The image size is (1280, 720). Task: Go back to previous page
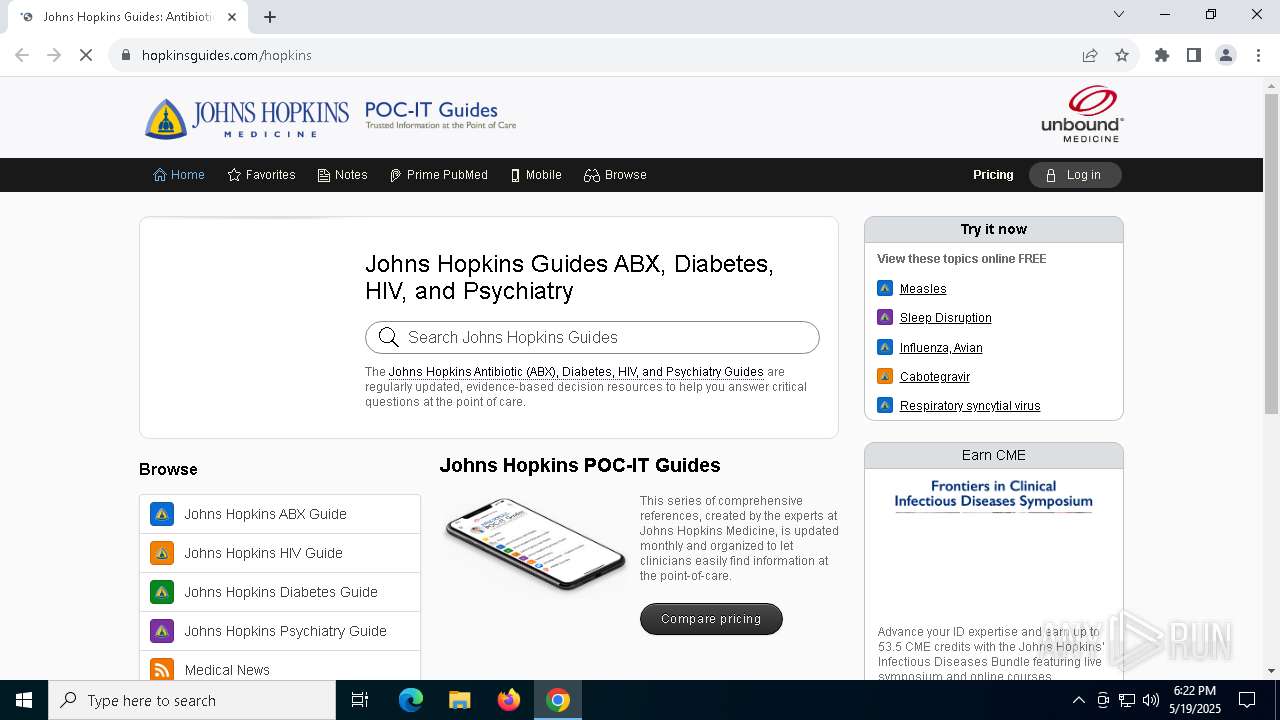pos(22,55)
